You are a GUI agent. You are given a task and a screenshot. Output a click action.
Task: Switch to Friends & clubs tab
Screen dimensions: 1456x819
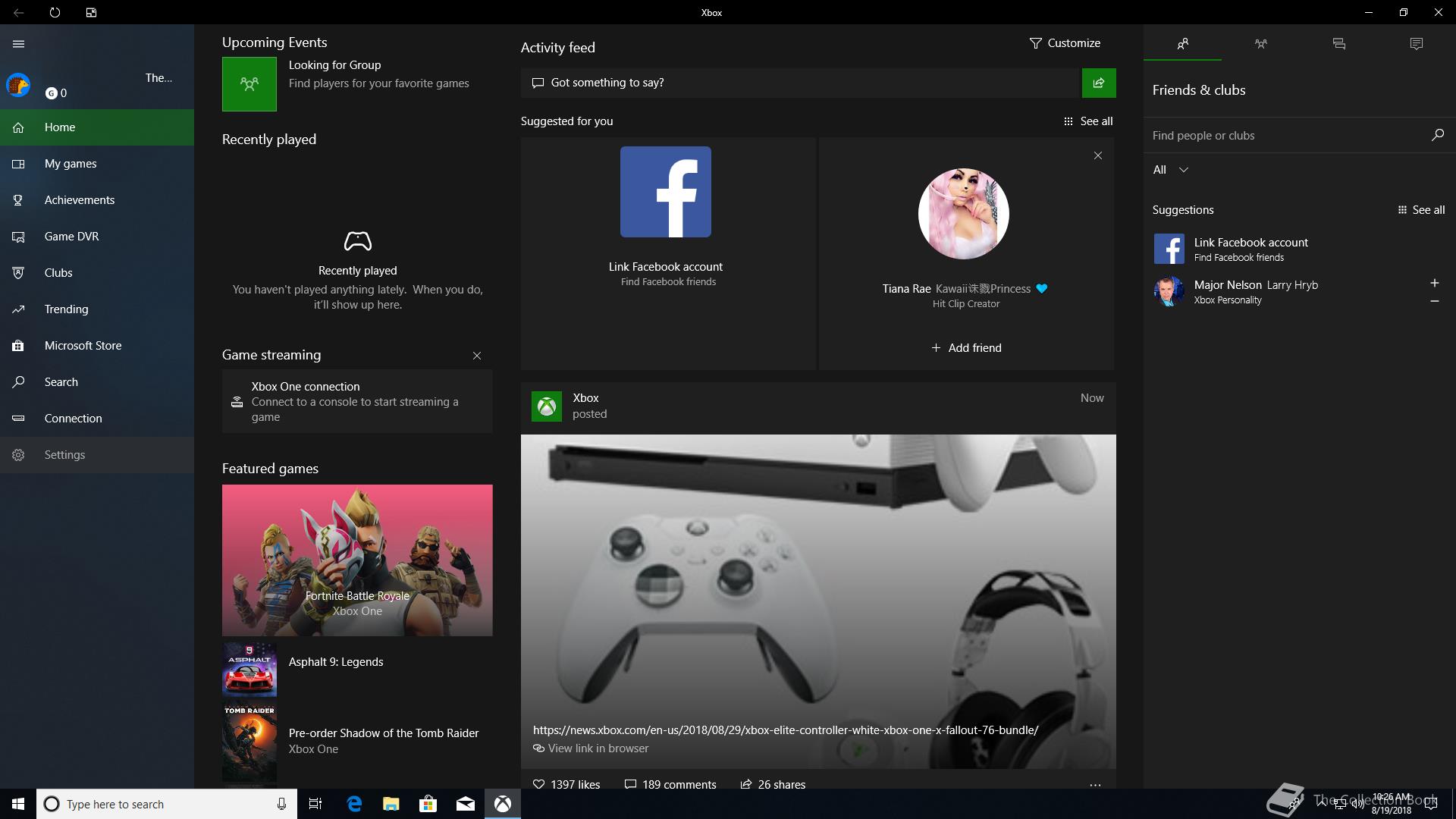click(x=1182, y=44)
